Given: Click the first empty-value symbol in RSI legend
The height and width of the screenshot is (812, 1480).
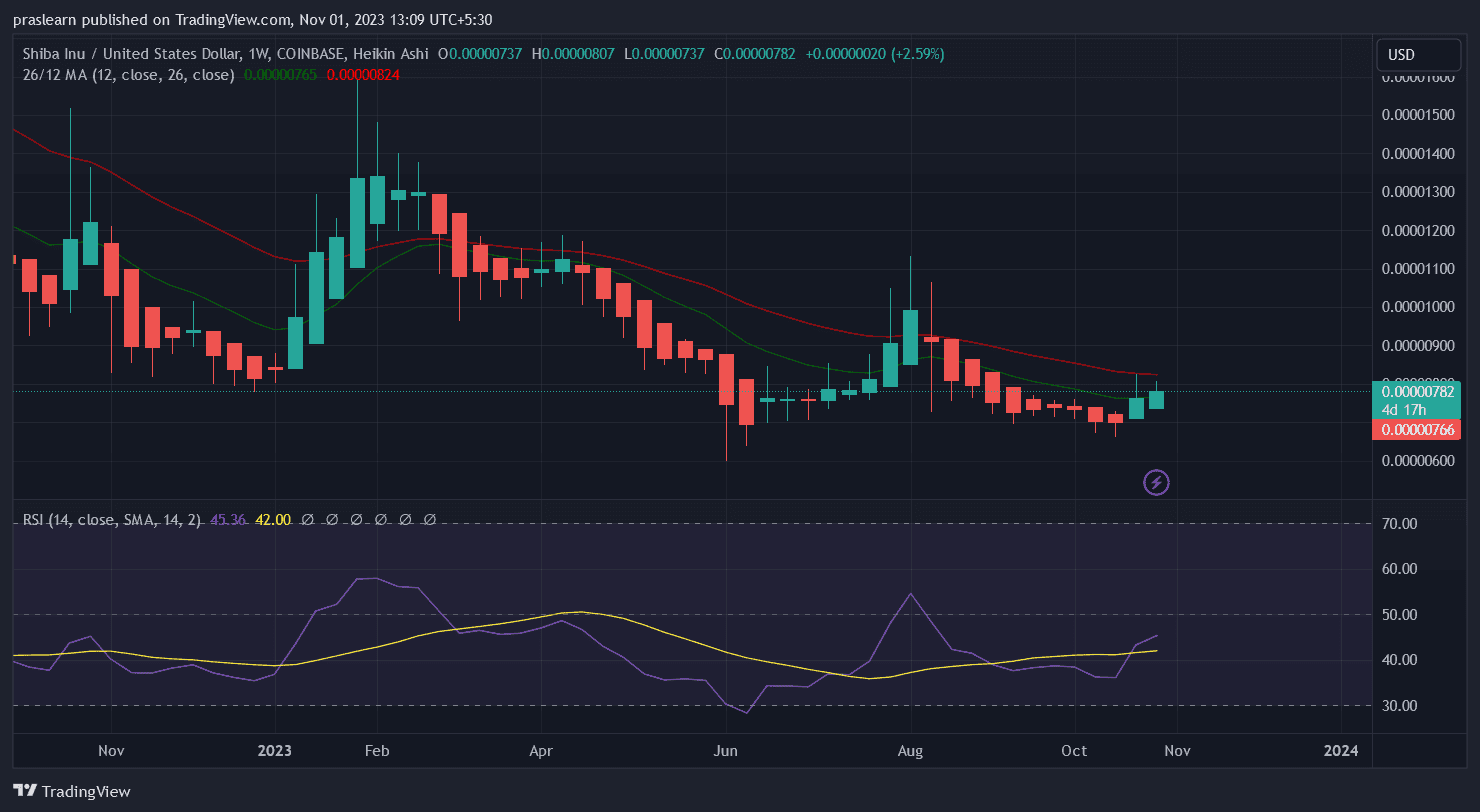Looking at the screenshot, I should [x=308, y=520].
